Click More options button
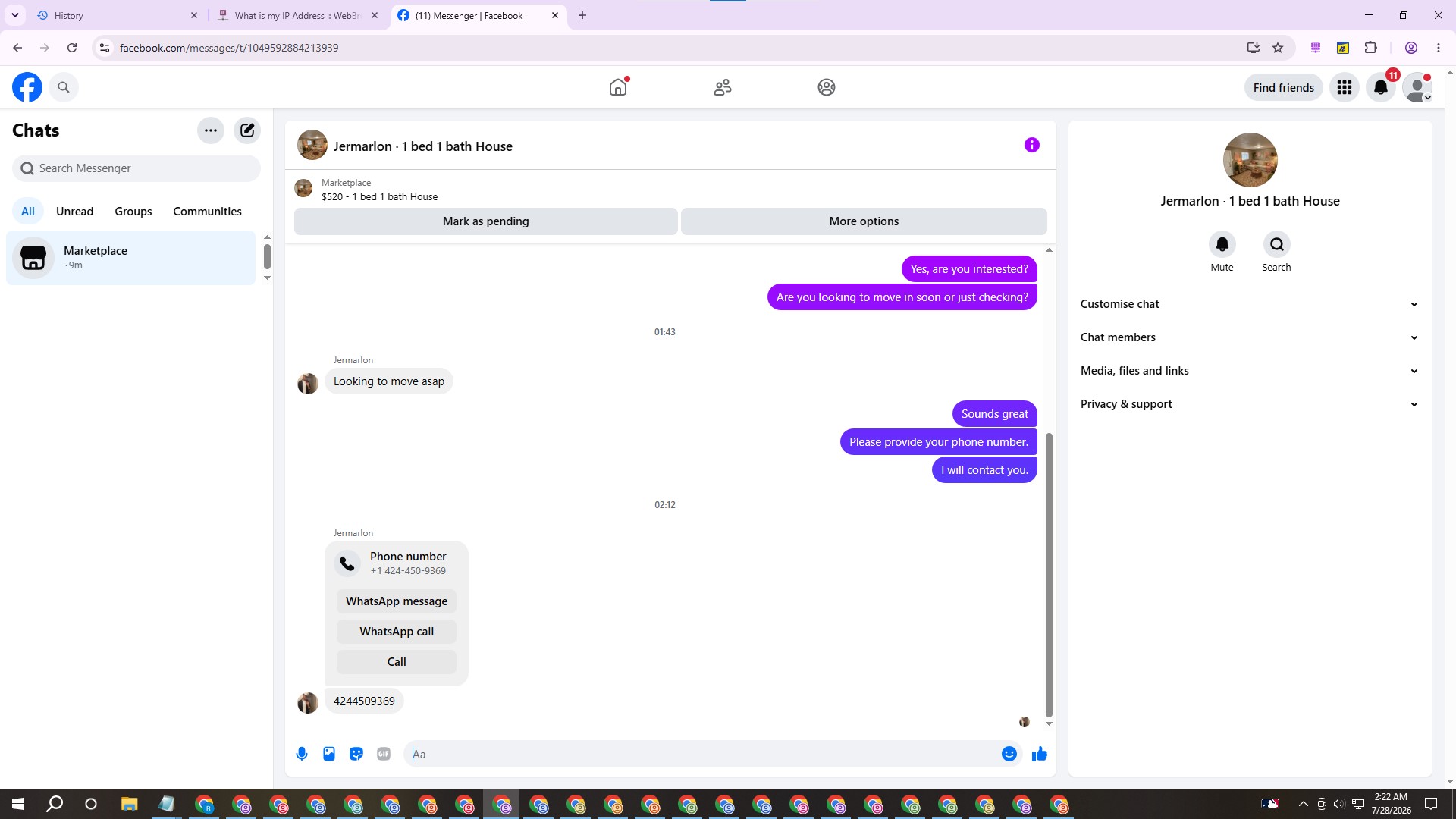This screenshot has height=819, width=1456. pos(864,221)
